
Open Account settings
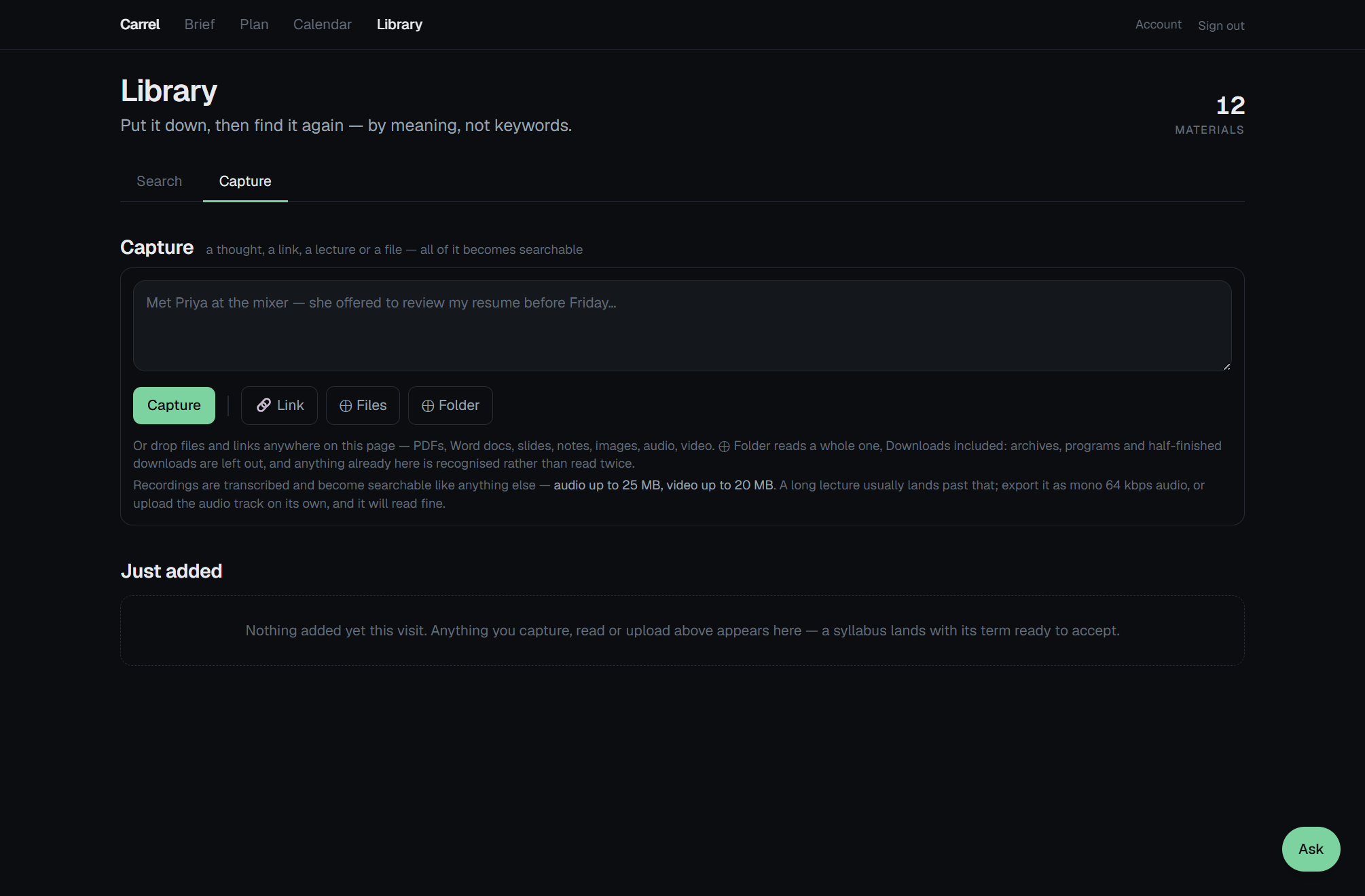pos(1158,24)
